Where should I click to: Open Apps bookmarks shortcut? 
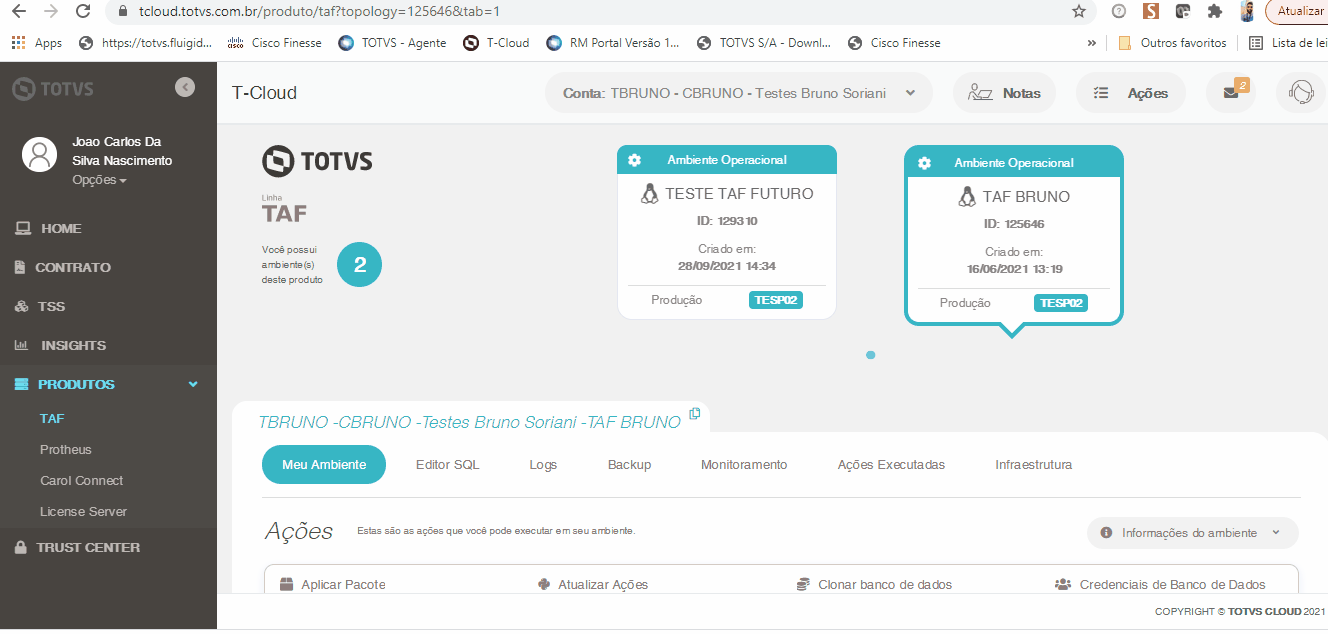pyautogui.click(x=37, y=43)
